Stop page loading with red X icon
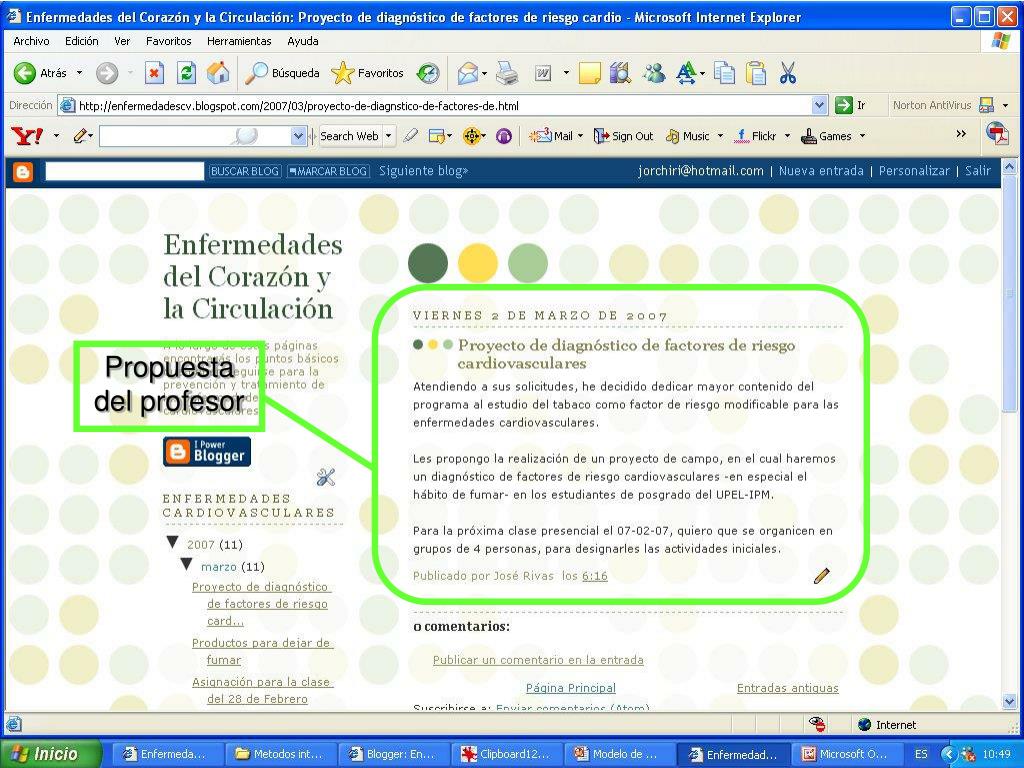Screen dimensions: 1024x768 pos(154,73)
